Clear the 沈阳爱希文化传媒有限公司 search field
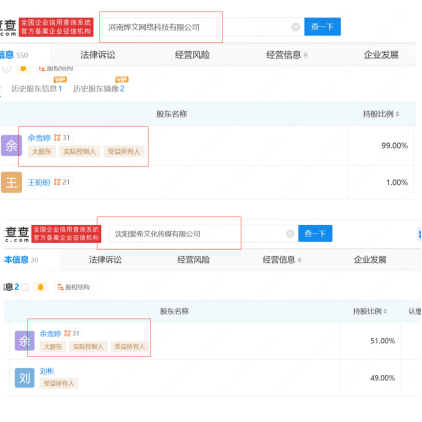 pyautogui.click(x=290, y=234)
